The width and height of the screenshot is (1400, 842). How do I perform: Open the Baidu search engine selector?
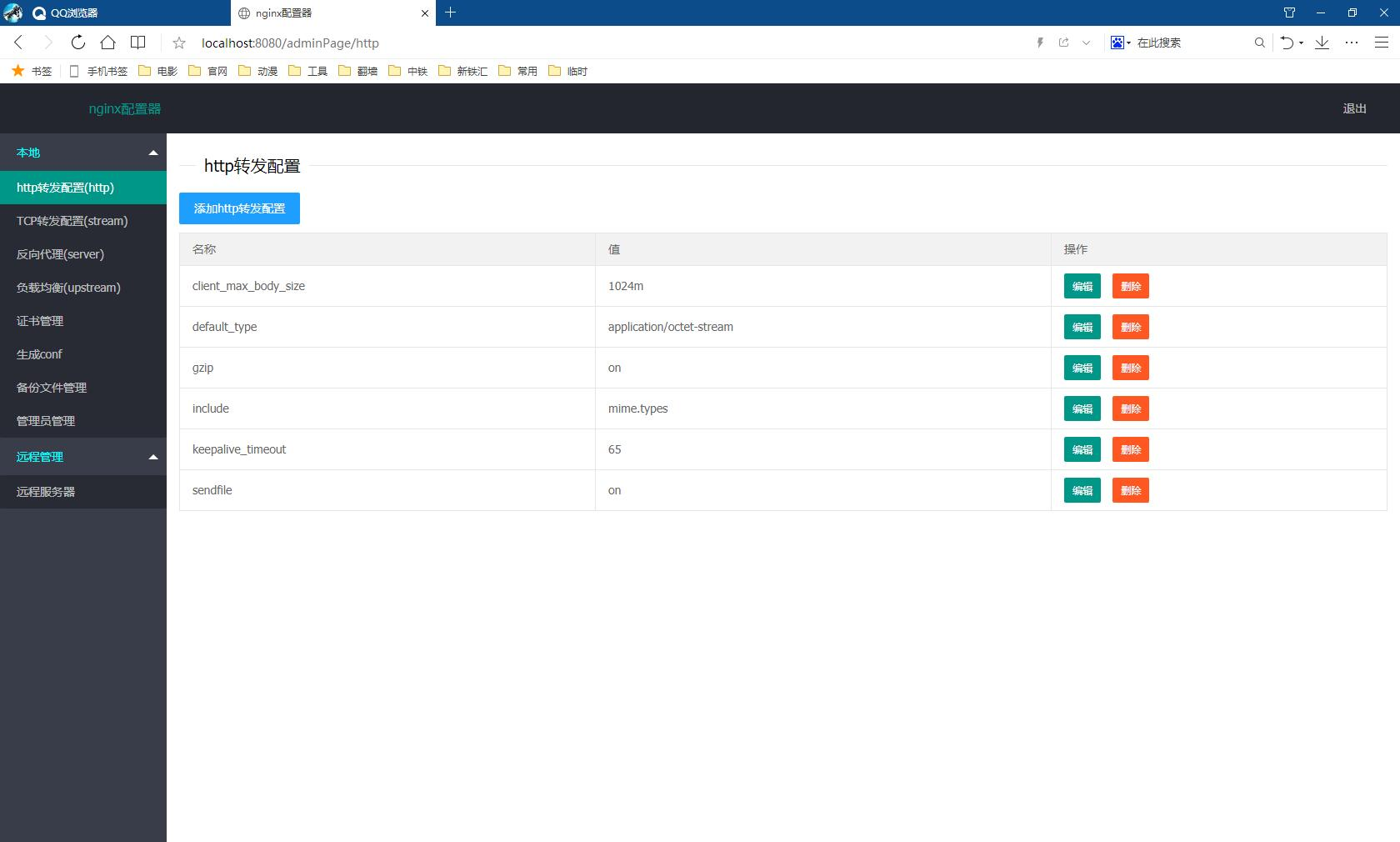click(1120, 43)
